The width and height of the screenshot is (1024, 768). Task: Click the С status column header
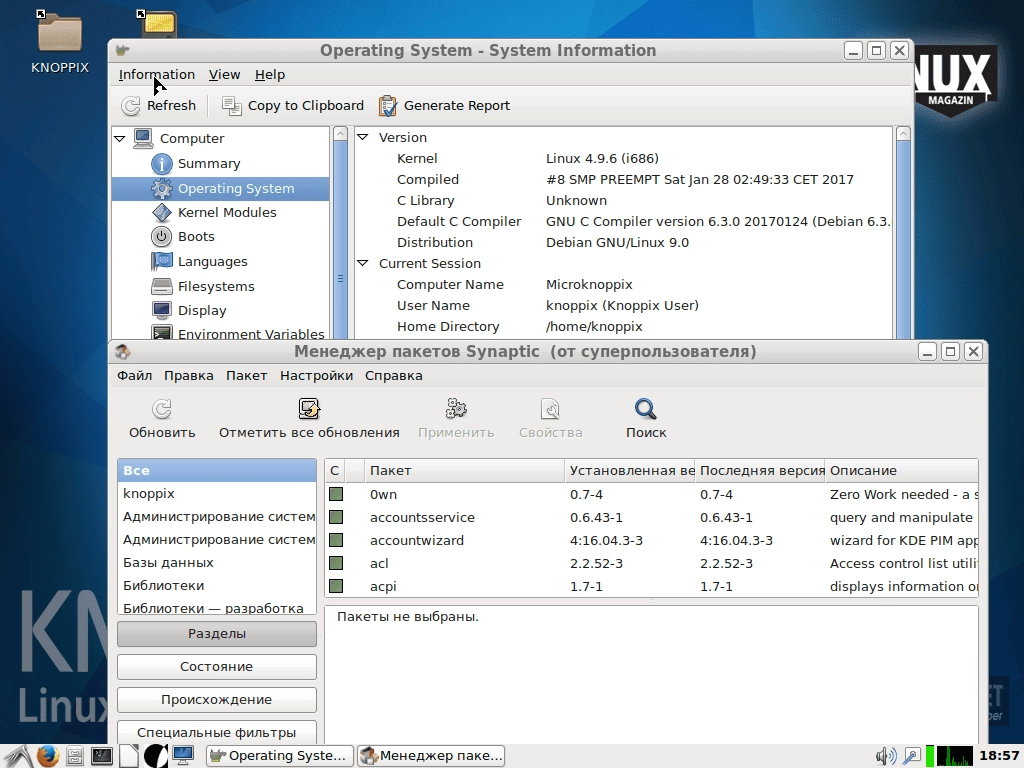coord(334,471)
